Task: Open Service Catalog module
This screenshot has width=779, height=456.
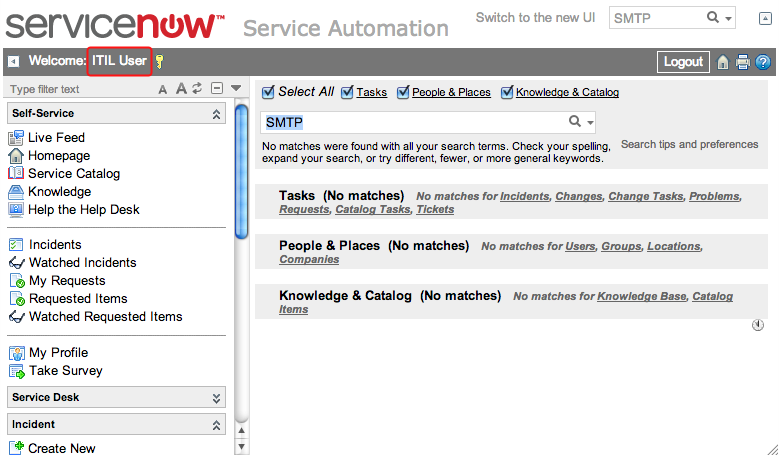Action: [74, 173]
